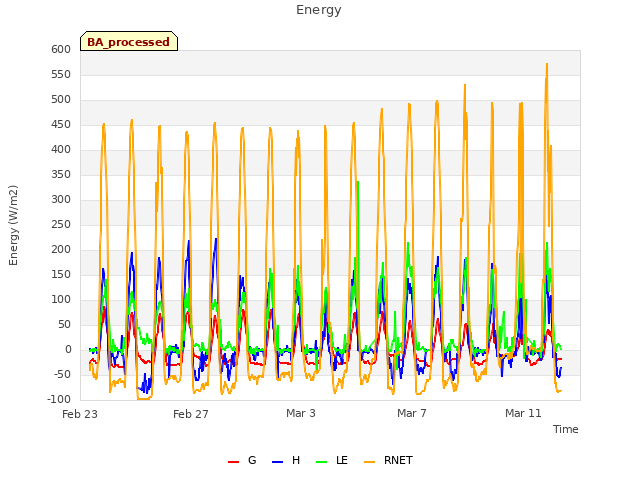Select the LE legend label
The image size is (640, 480).
pyautogui.click(x=342, y=460)
